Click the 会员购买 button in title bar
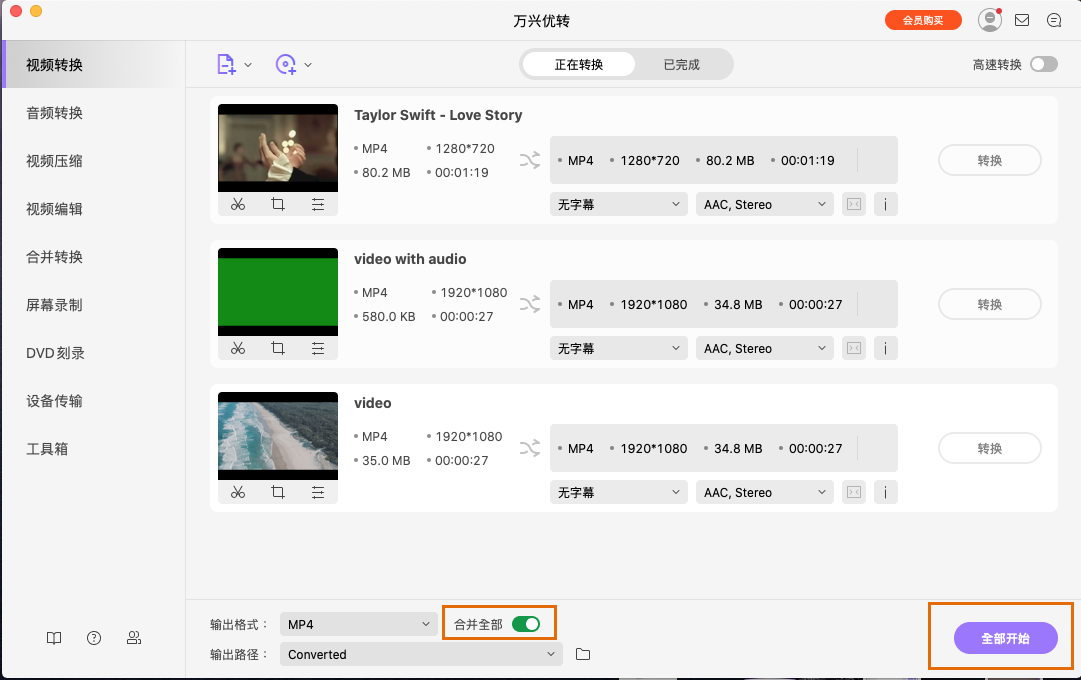 pyautogui.click(x=923, y=19)
